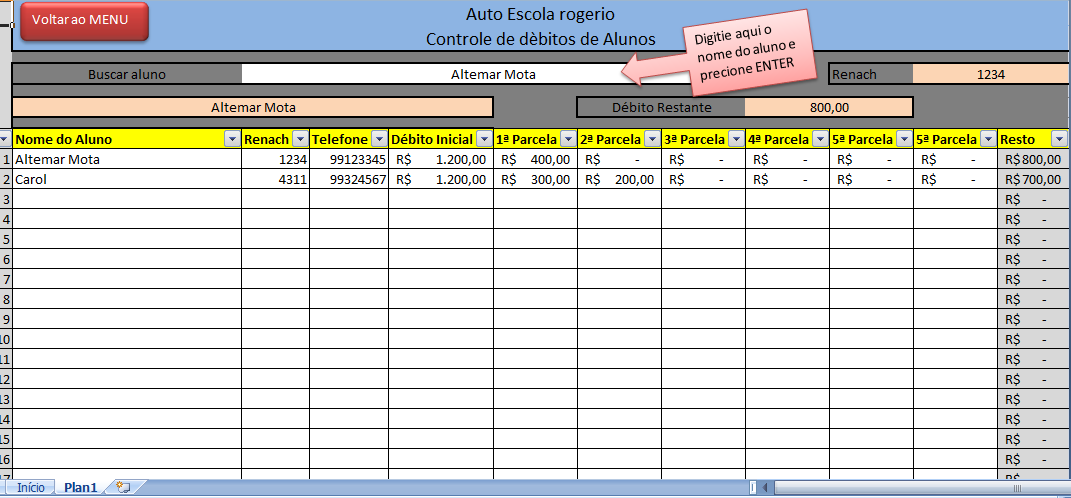Select 1ª Parcela cell R$ 400,00

pyautogui.click(x=536, y=160)
